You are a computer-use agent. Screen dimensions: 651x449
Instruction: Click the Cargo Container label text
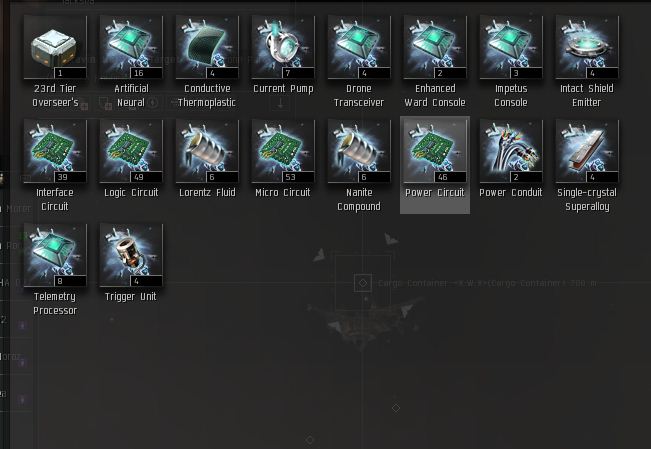pos(487,283)
